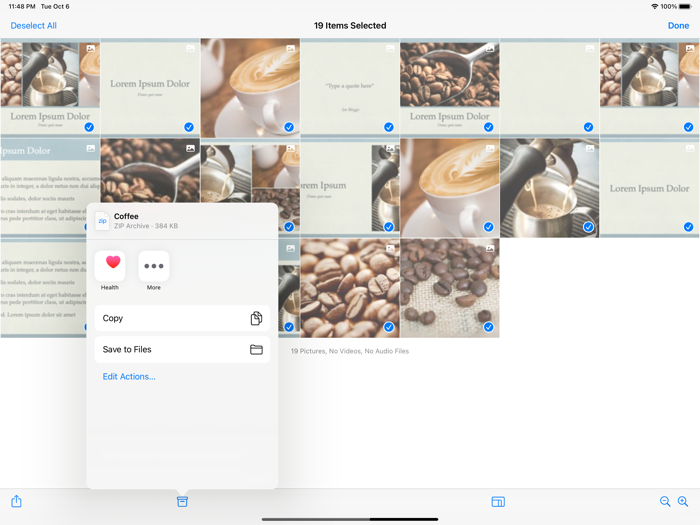Uncheck second-row 'Lorem Ipsum Dolor' plain slide
Screen dimensions: 700x525
tap(688, 227)
